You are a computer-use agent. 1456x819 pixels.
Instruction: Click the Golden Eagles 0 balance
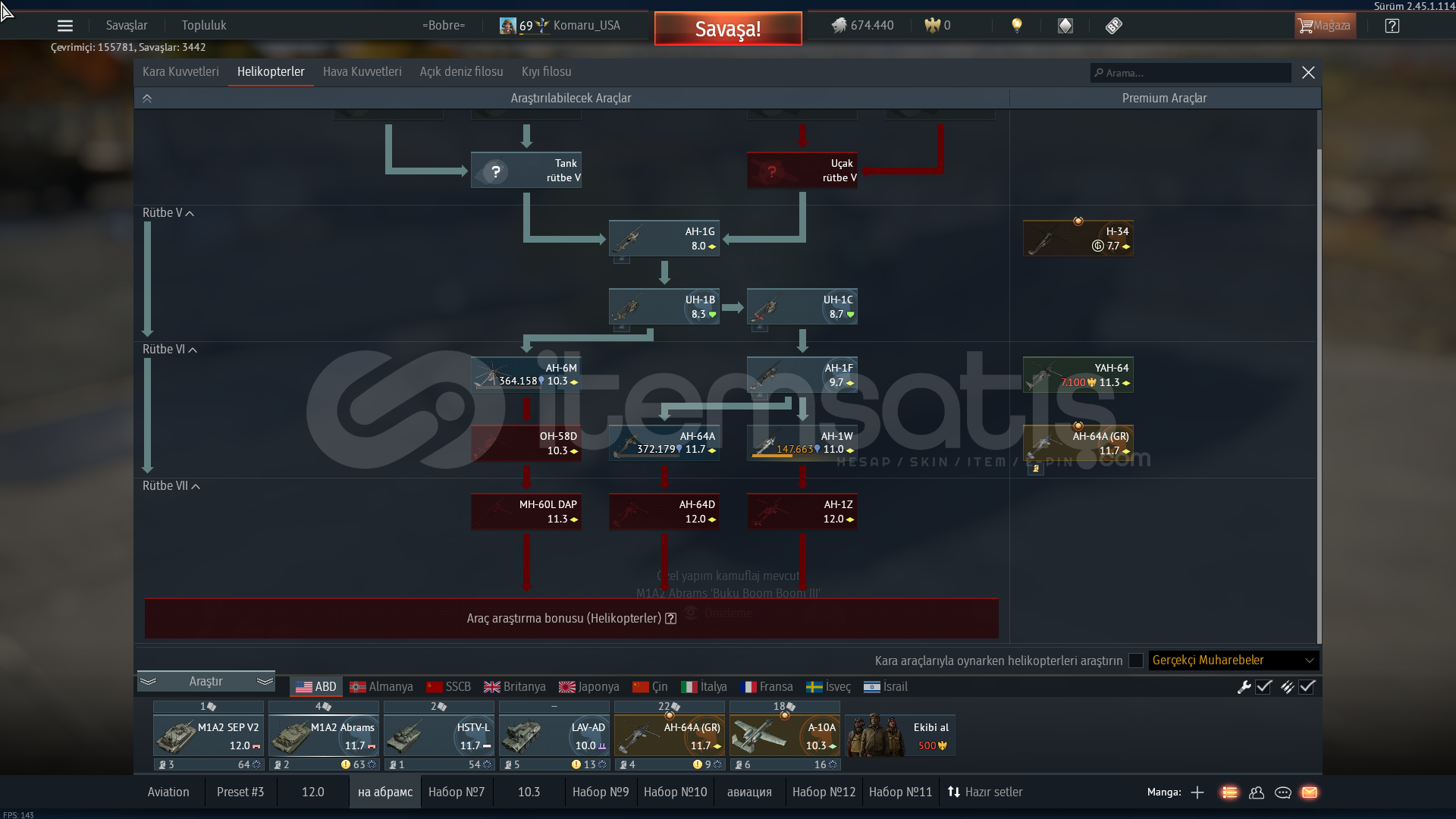[x=937, y=26]
